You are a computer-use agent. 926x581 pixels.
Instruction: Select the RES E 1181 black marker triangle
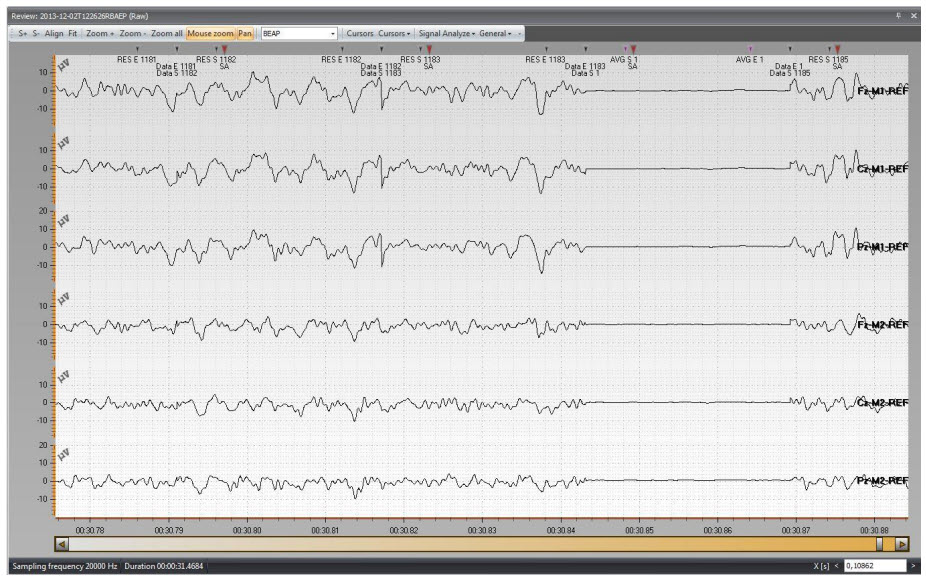(138, 50)
